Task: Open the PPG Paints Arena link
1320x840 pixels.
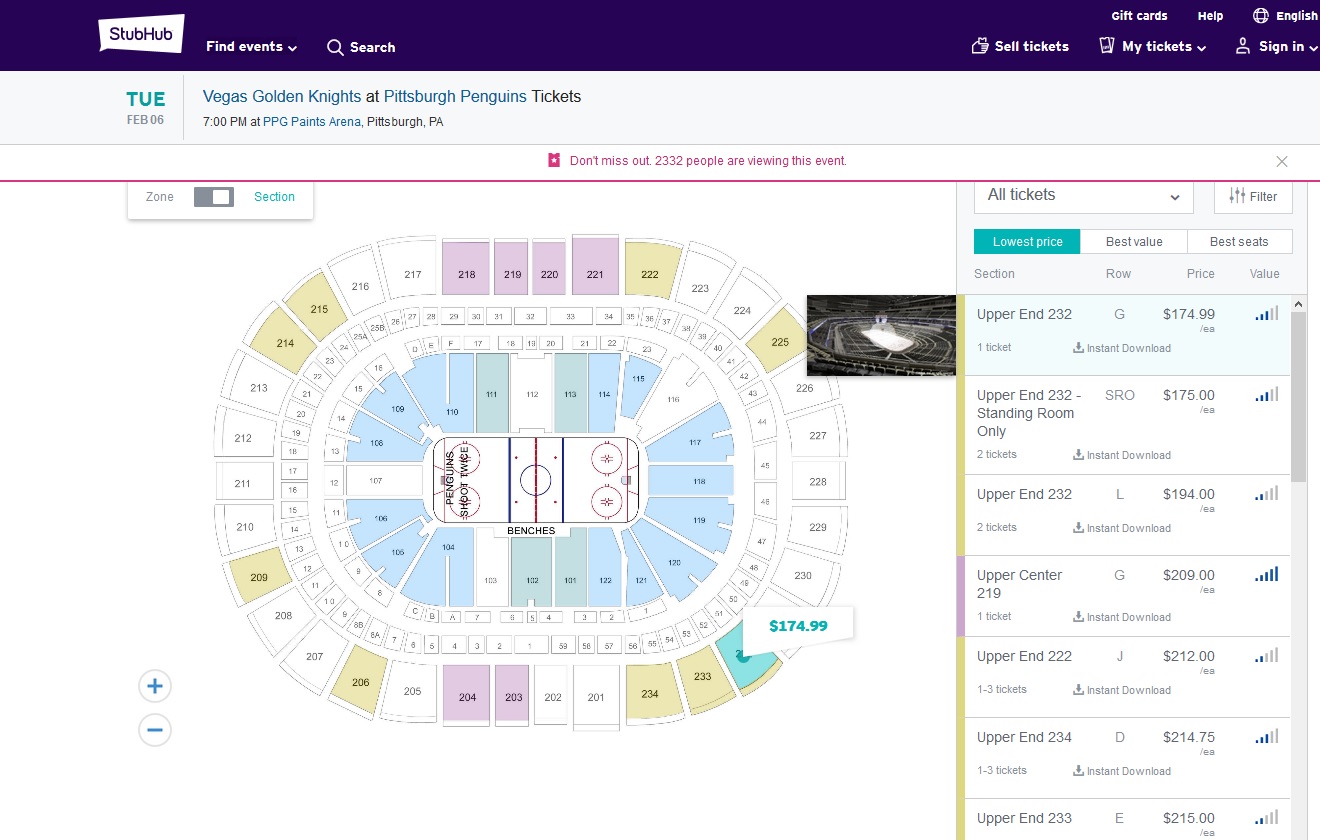Action: coord(311,122)
